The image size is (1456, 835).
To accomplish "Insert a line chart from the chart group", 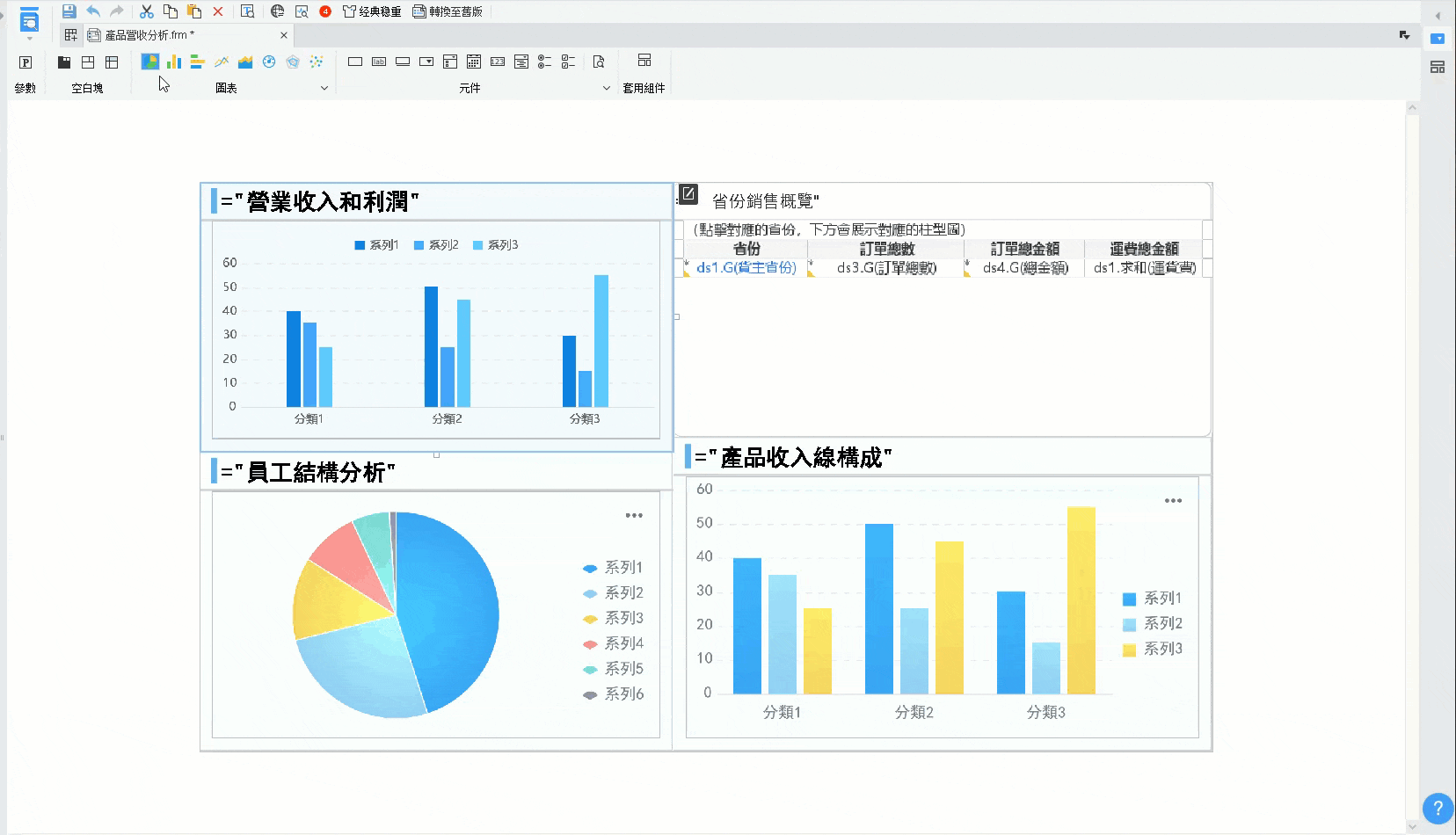I will coord(221,62).
